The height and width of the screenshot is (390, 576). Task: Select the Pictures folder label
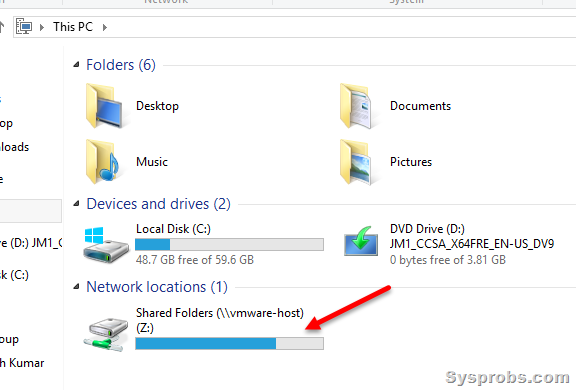coord(411,162)
